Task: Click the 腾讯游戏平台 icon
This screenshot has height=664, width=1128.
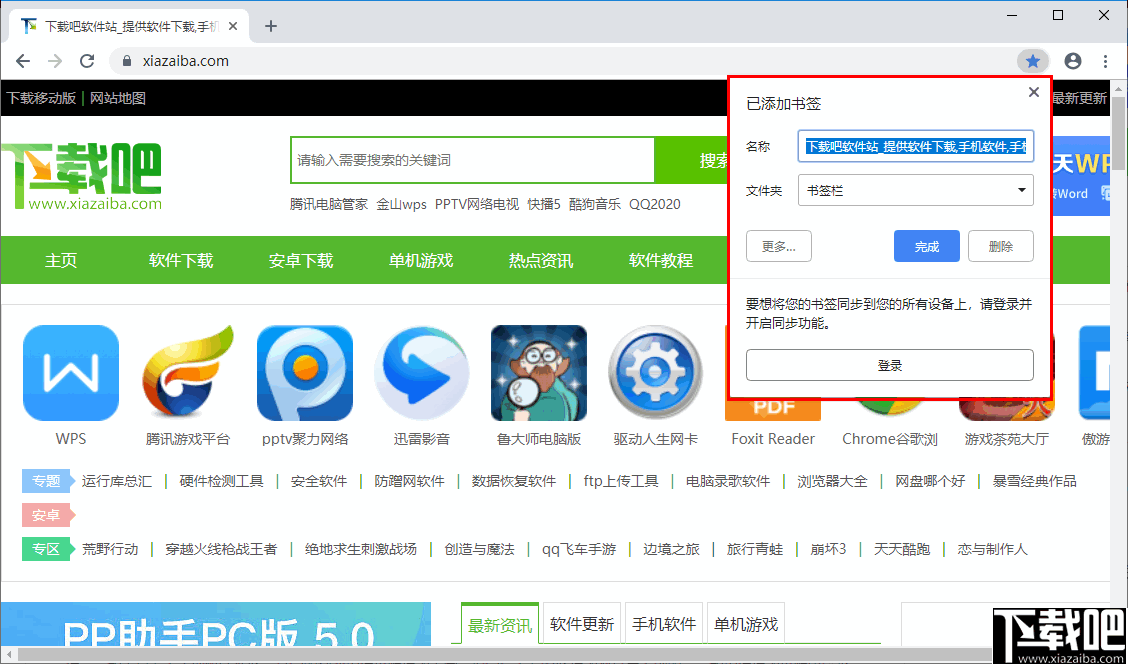Action: [187, 373]
